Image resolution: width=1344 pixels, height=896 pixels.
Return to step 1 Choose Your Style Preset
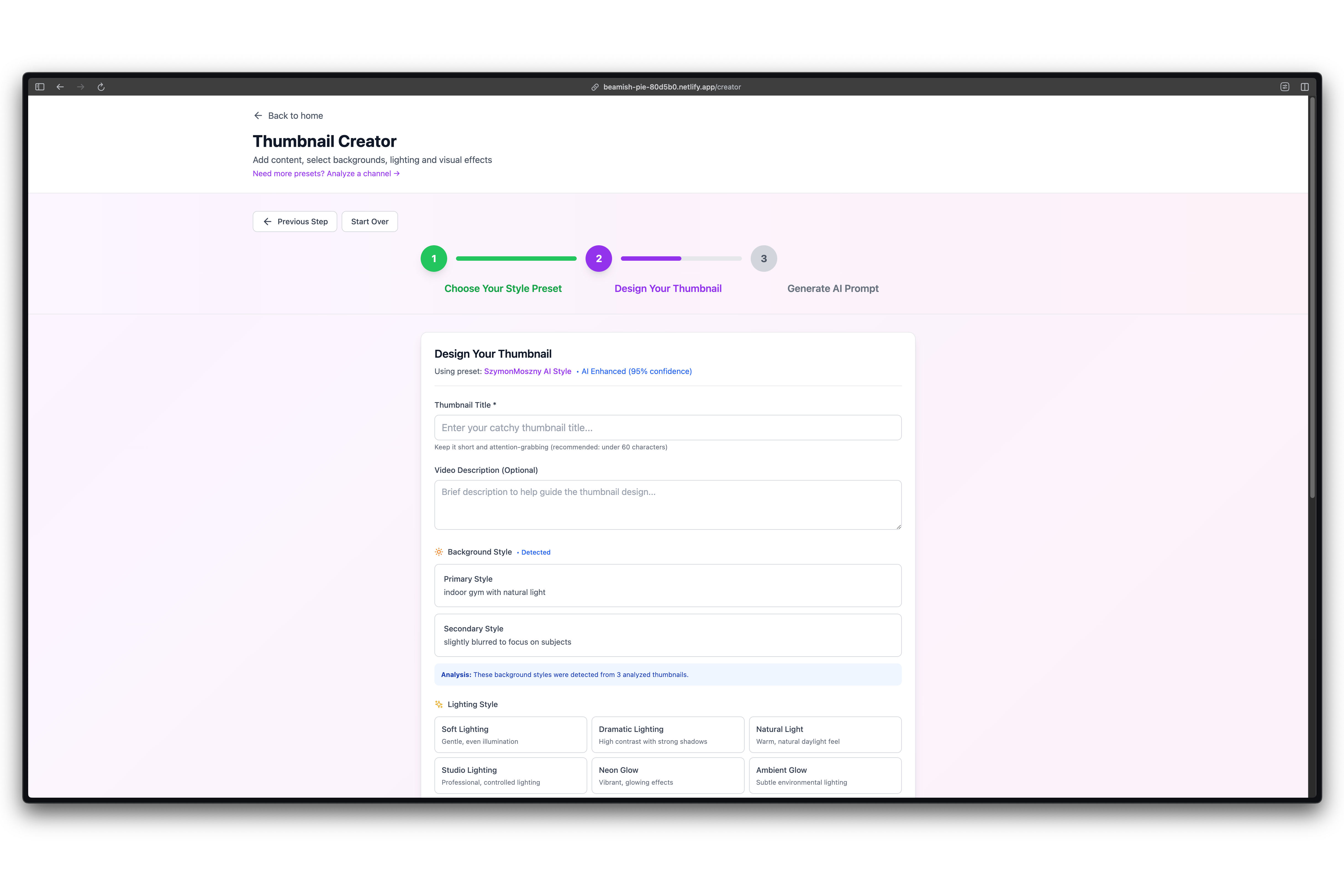point(434,258)
